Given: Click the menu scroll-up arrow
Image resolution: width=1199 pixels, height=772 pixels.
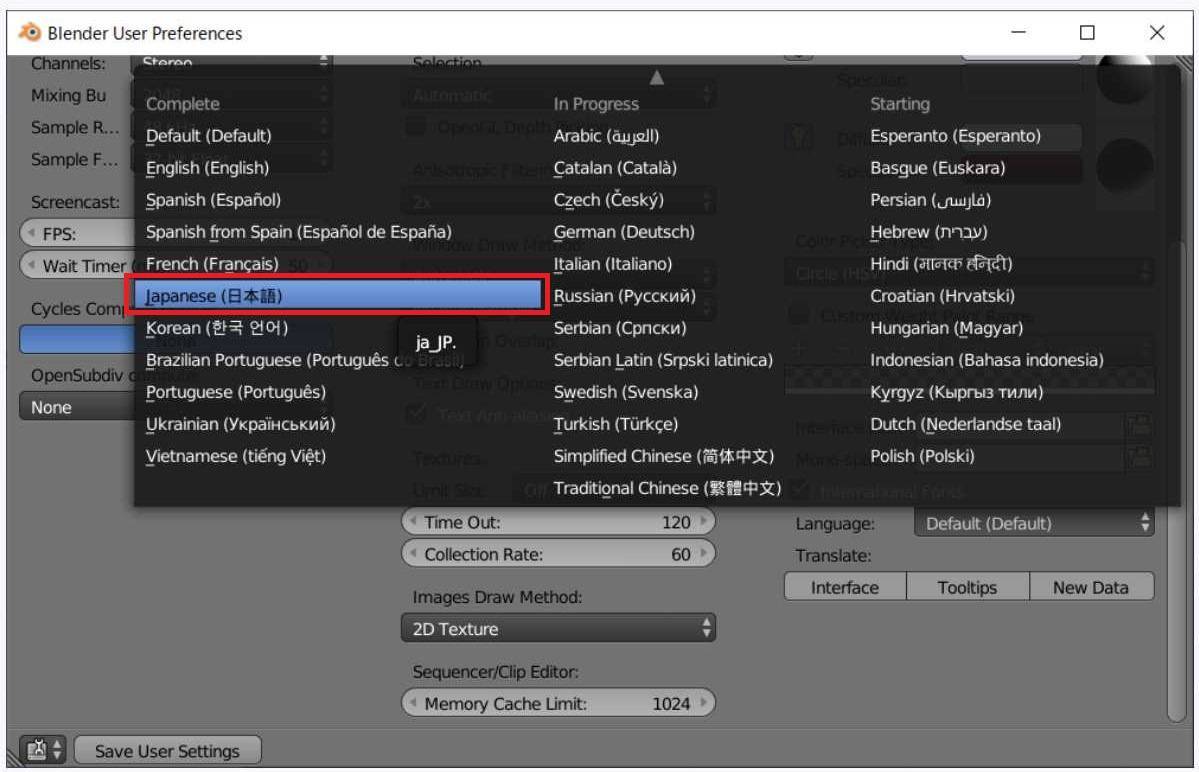Looking at the screenshot, I should tap(656, 77).
